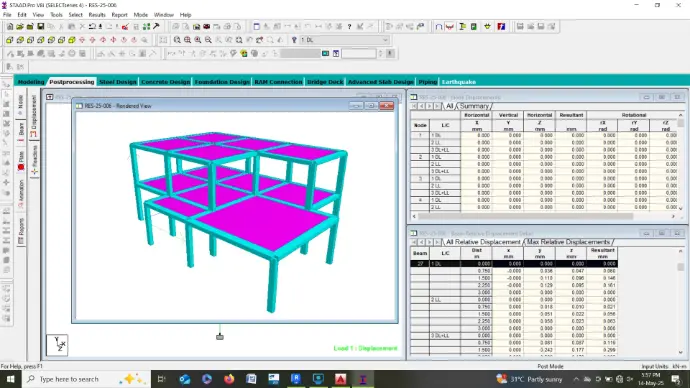The width and height of the screenshot is (690, 388).
Task: Open the Beam results page icon
Action: (21, 132)
